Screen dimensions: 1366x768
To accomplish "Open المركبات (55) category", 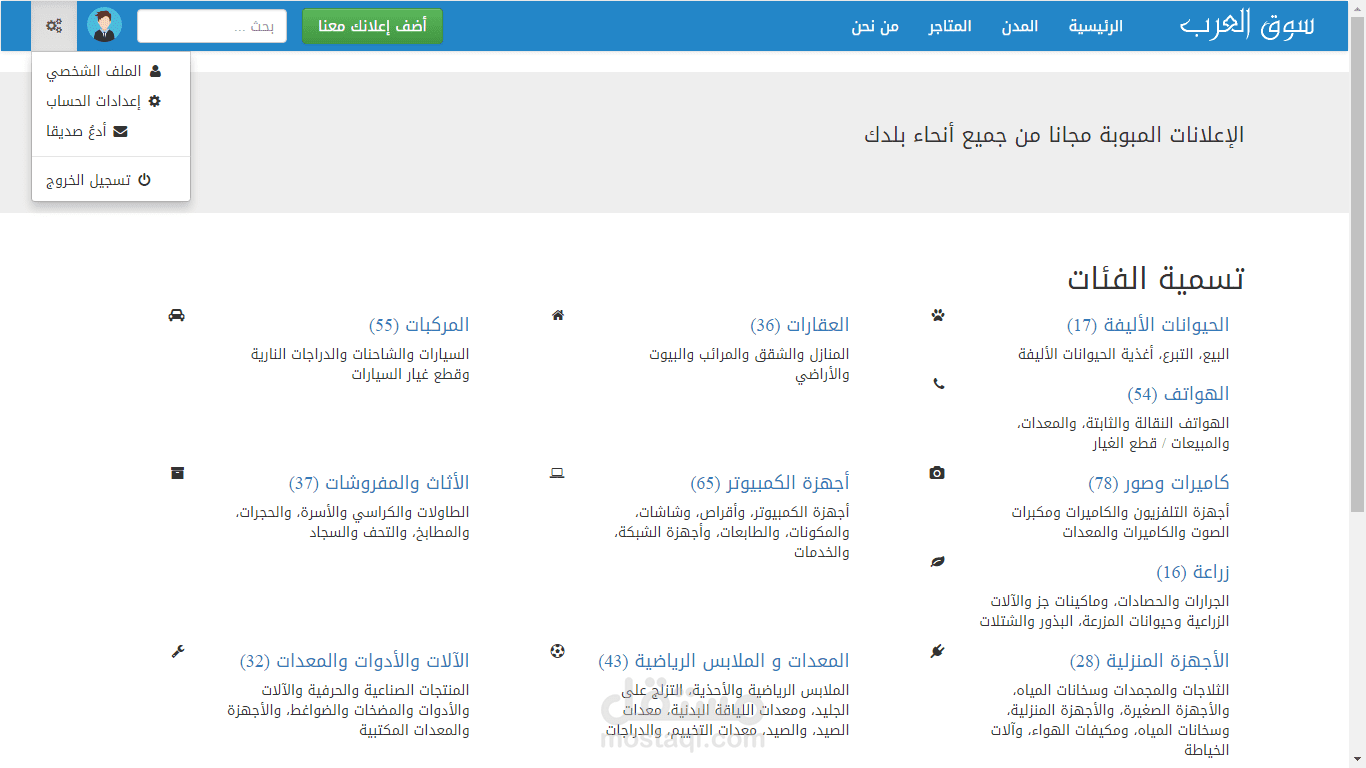I will (419, 325).
